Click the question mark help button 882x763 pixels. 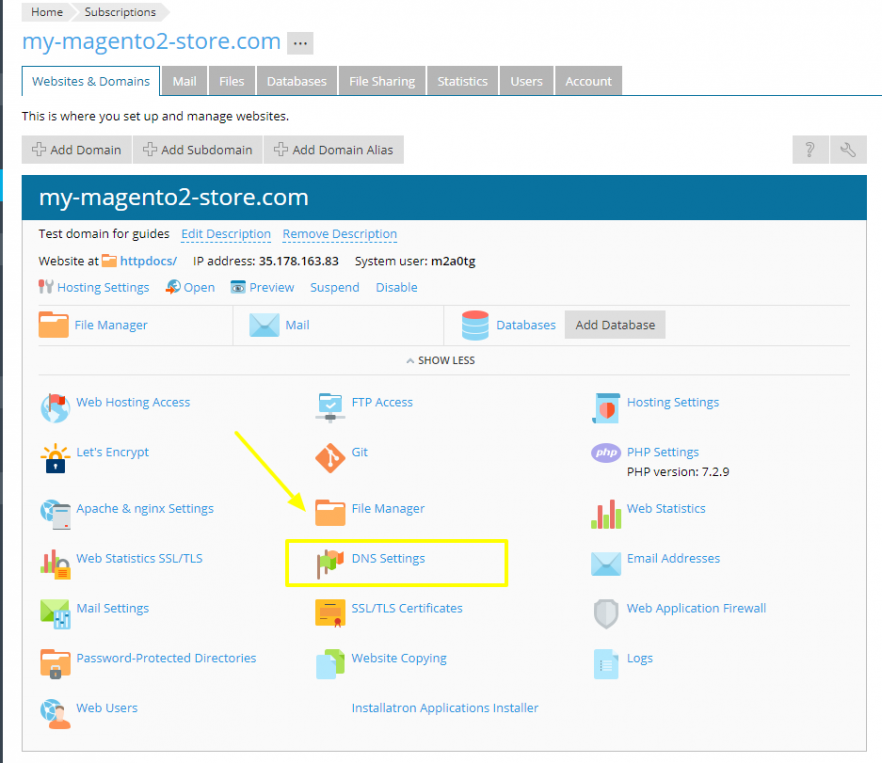pyautogui.click(x=810, y=150)
